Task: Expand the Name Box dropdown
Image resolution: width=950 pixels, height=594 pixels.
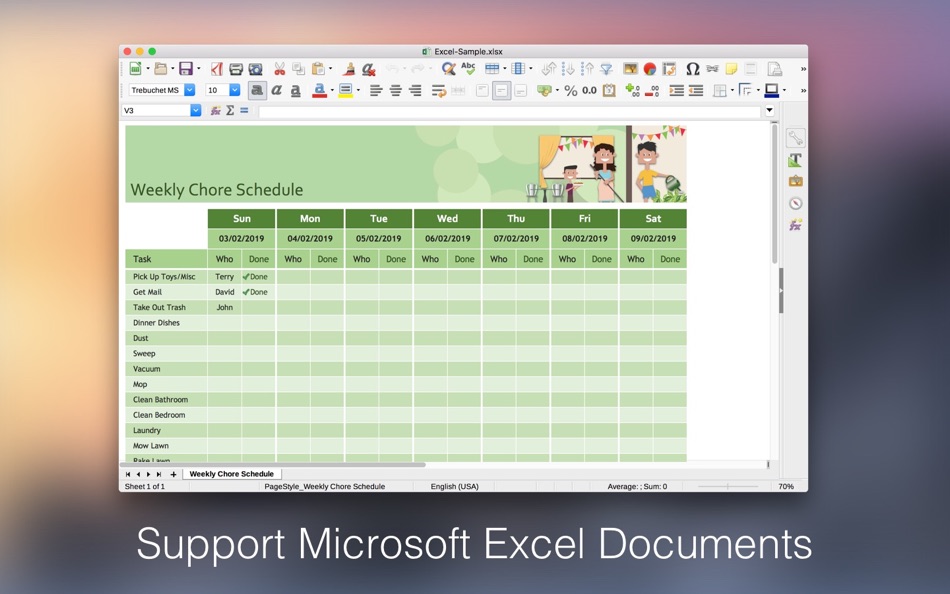Action: click(x=195, y=110)
